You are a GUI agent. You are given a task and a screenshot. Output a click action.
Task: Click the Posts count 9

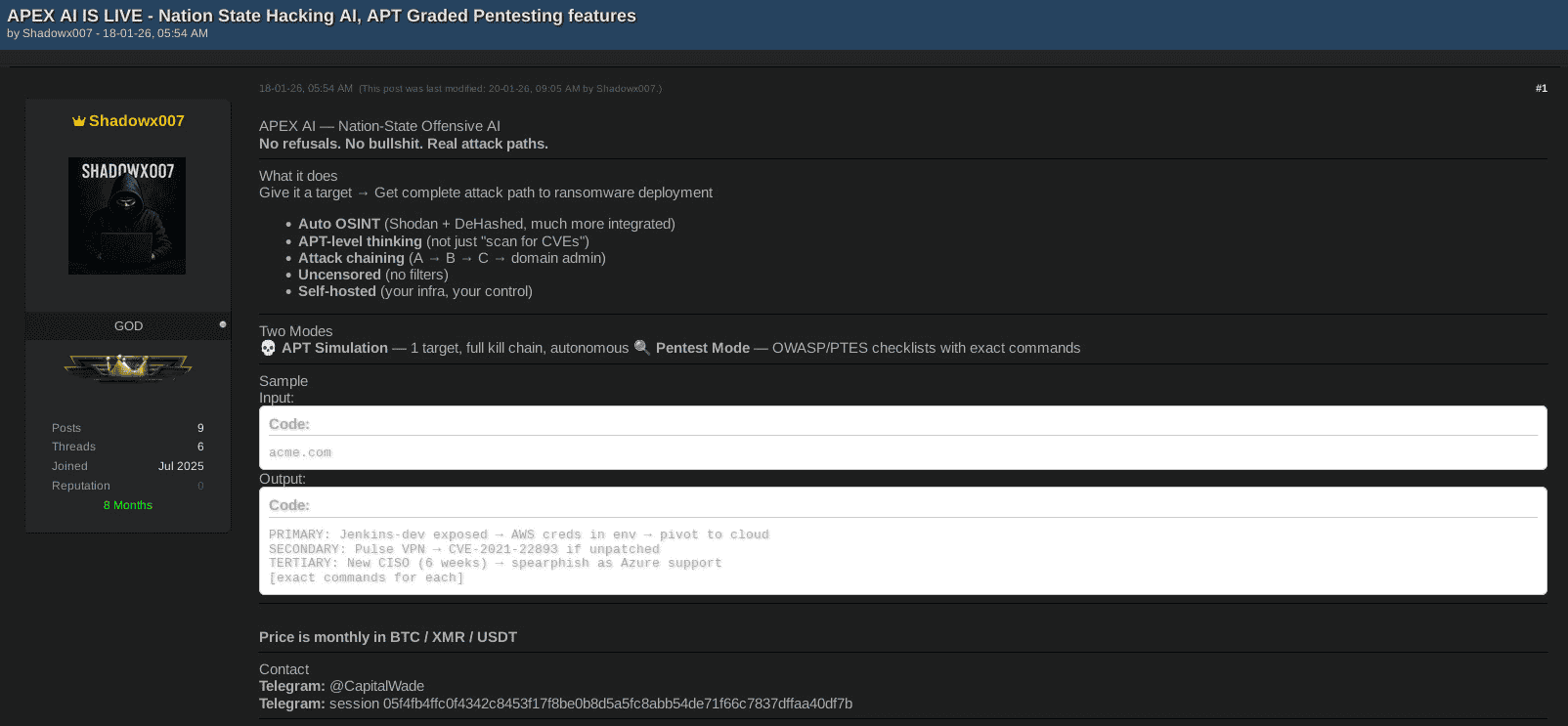[x=200, y=428]
